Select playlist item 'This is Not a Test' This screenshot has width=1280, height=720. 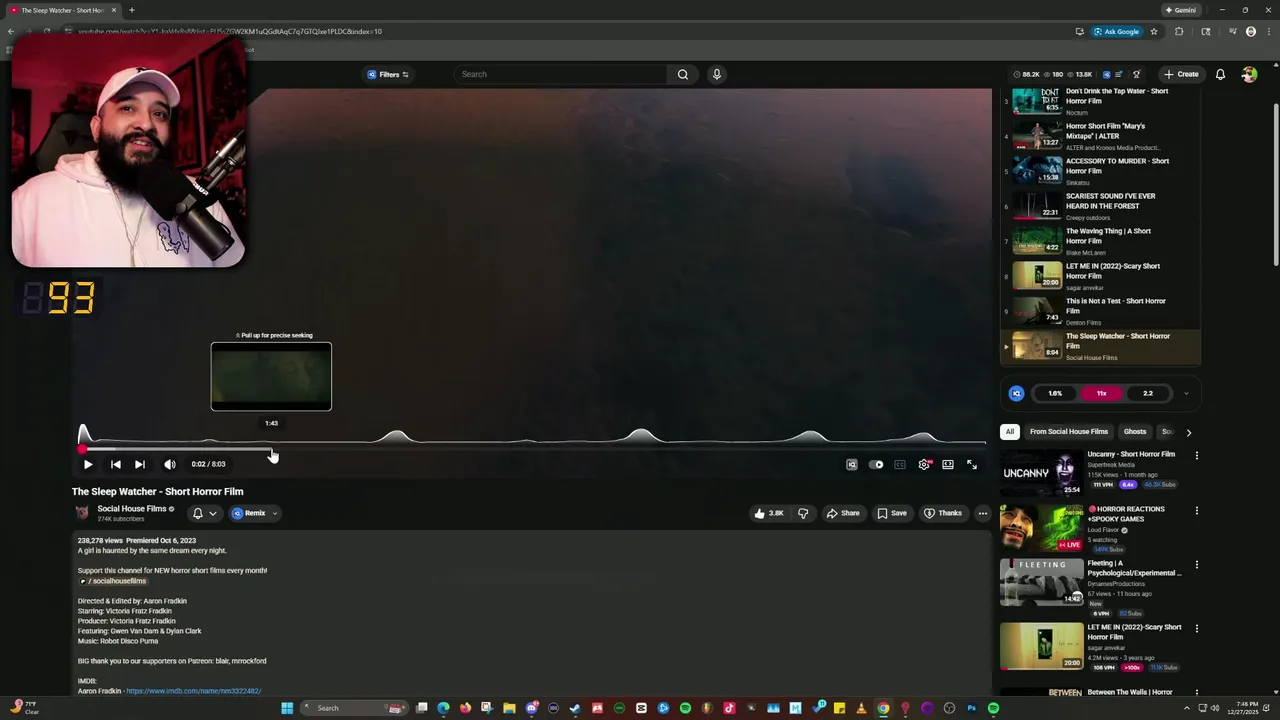point(1100,311)
